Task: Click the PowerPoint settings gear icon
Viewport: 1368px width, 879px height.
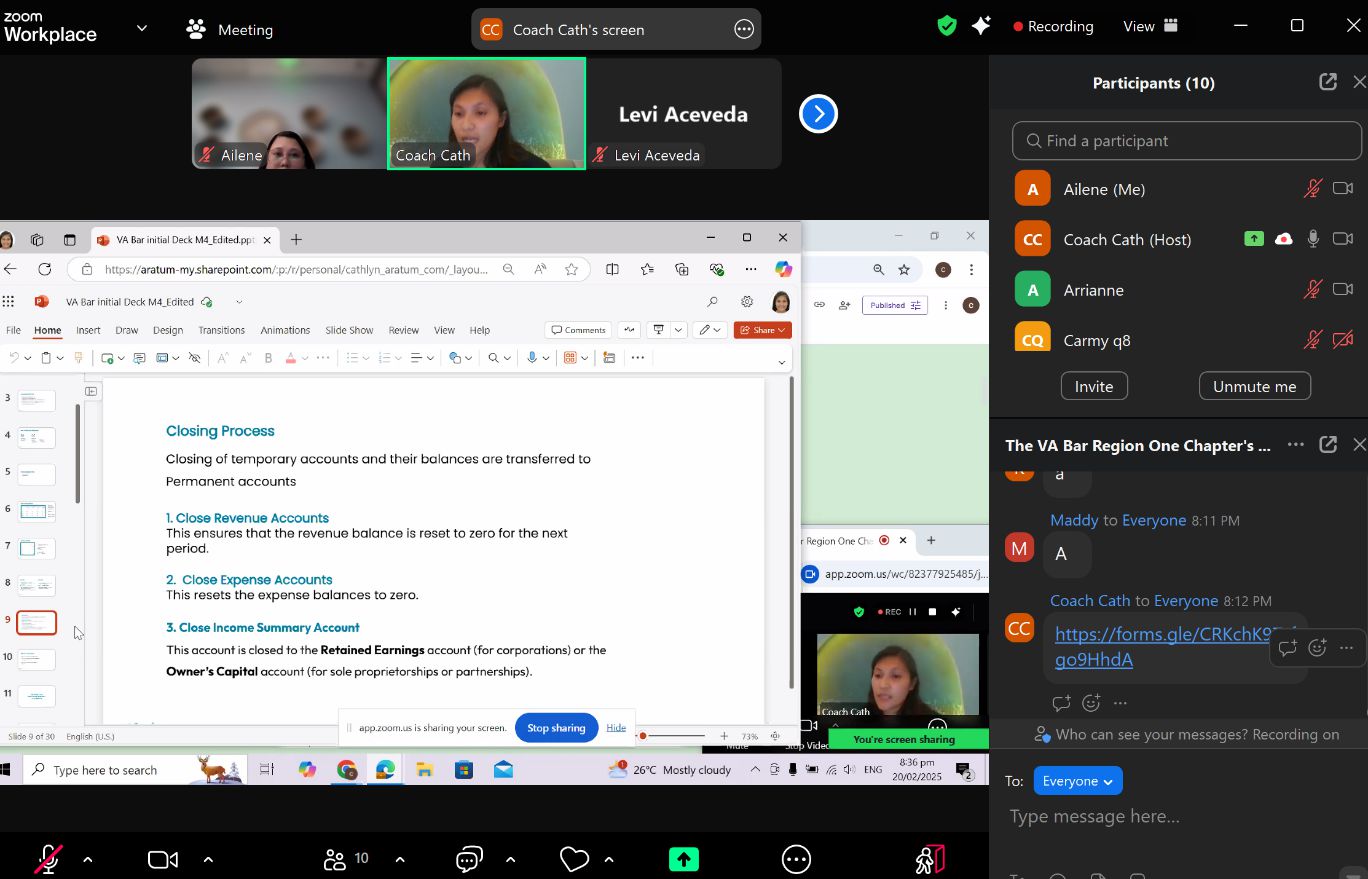Action: (x=747, y=302)
